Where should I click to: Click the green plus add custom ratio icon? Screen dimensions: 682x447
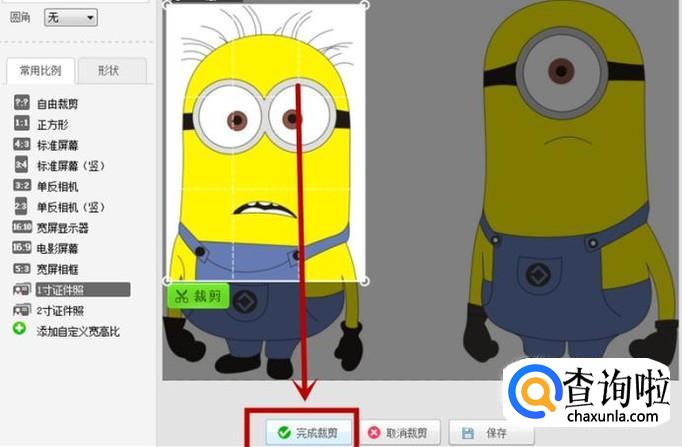(20, 329)
